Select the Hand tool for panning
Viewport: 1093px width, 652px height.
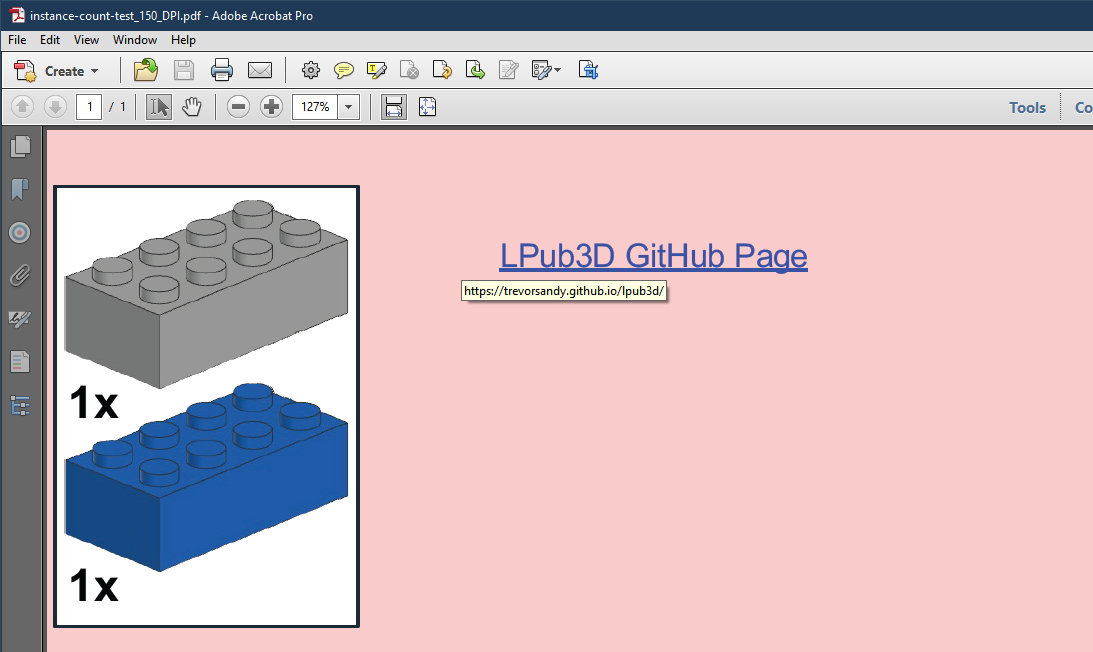tap(191, 106)
